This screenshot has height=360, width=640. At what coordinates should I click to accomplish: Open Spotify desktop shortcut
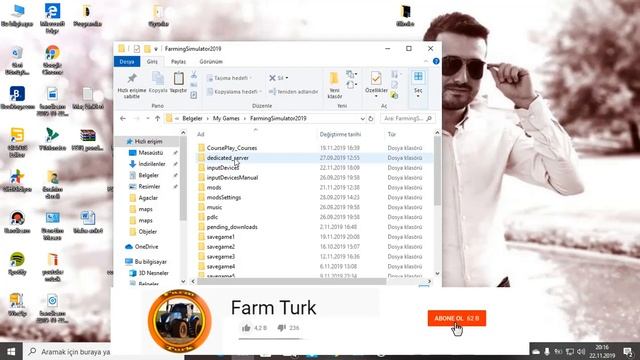click(17, 264)
